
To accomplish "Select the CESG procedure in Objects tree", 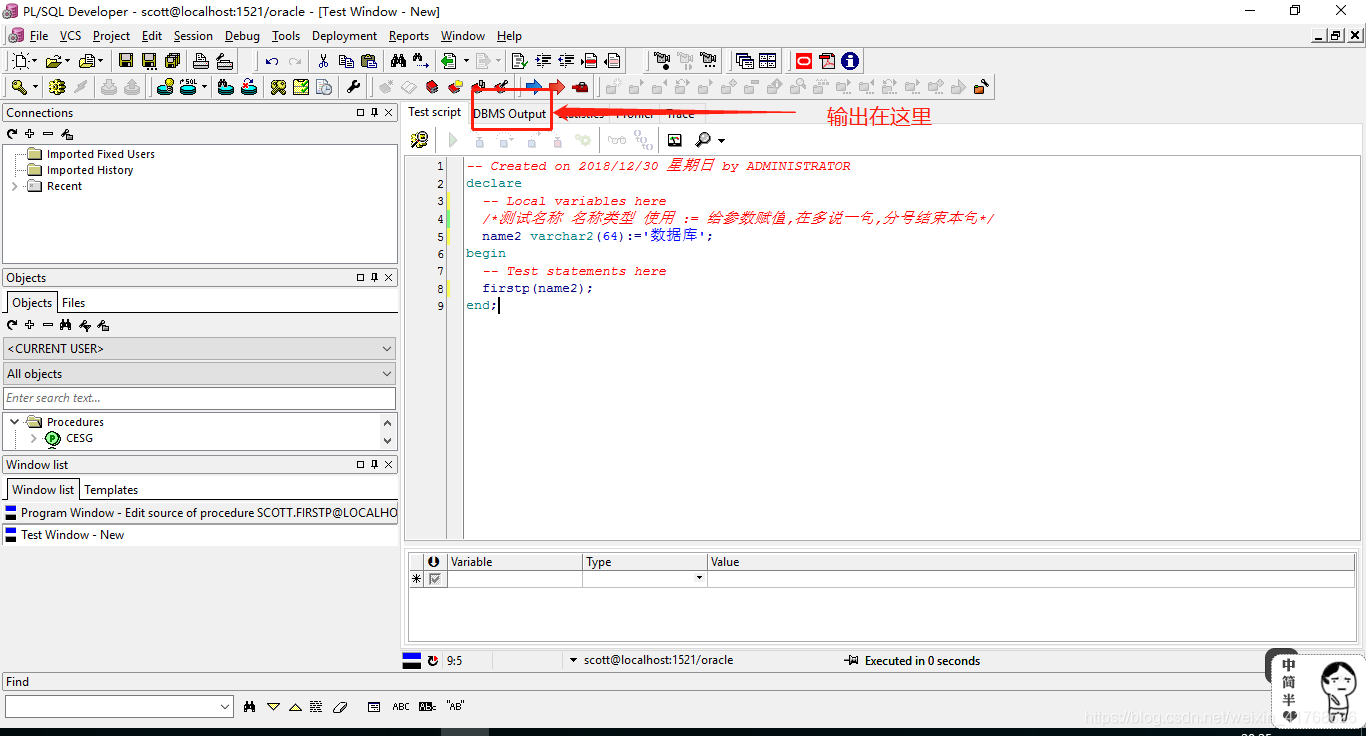I will (79, 438).
